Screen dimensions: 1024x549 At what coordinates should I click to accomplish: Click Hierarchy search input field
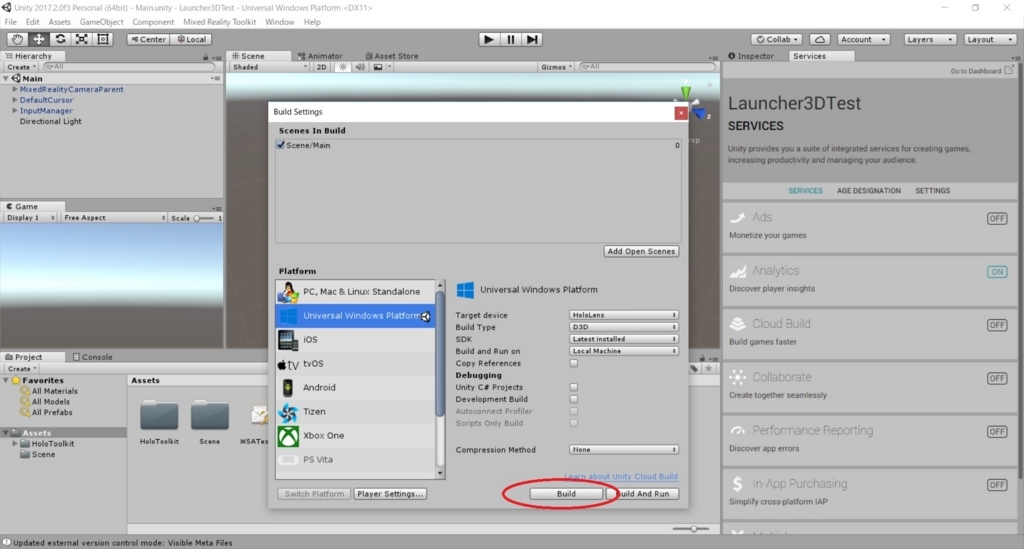tap(129, 67)
